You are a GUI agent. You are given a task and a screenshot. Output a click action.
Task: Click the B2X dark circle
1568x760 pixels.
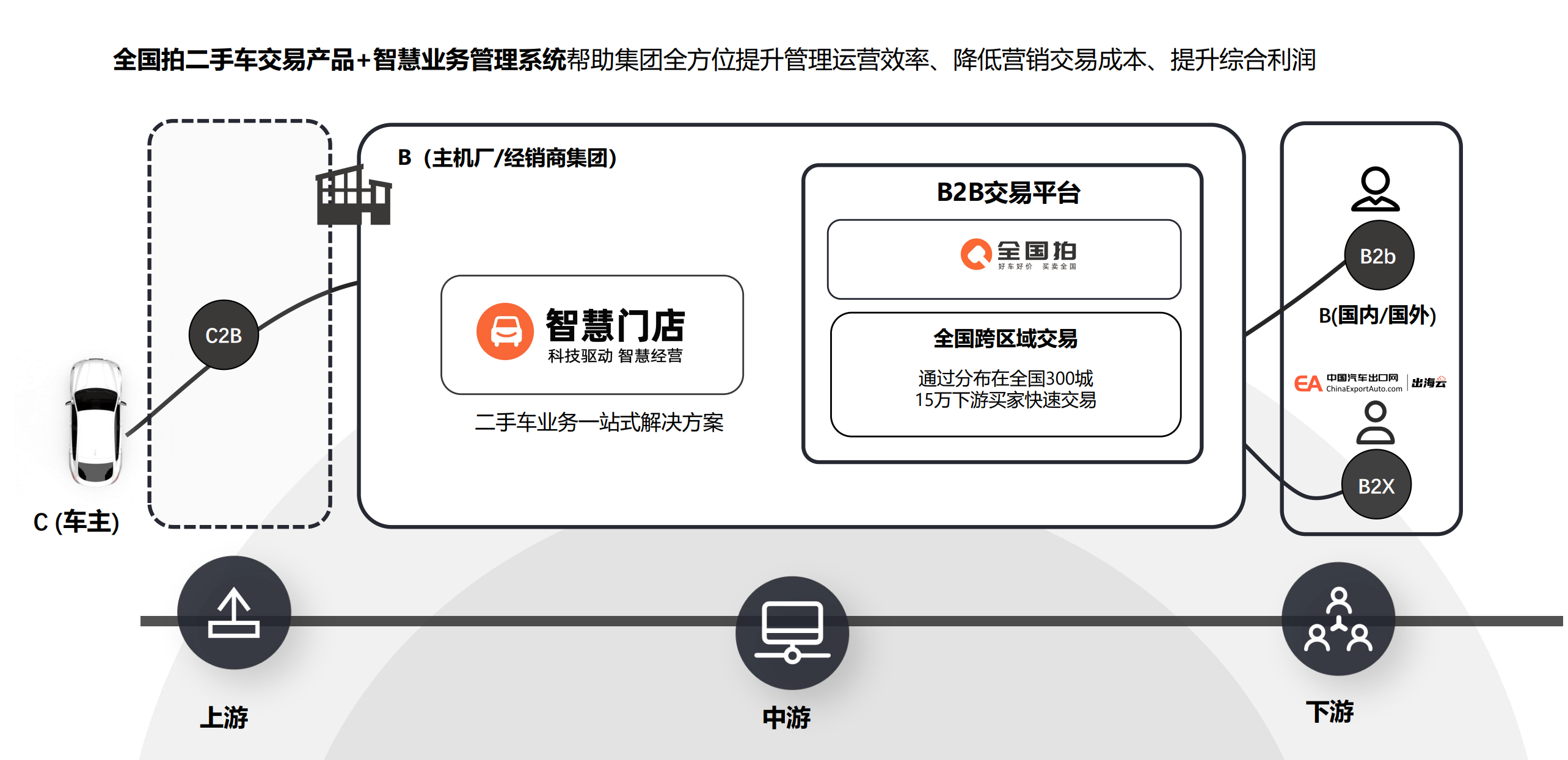click(1376, 486)
